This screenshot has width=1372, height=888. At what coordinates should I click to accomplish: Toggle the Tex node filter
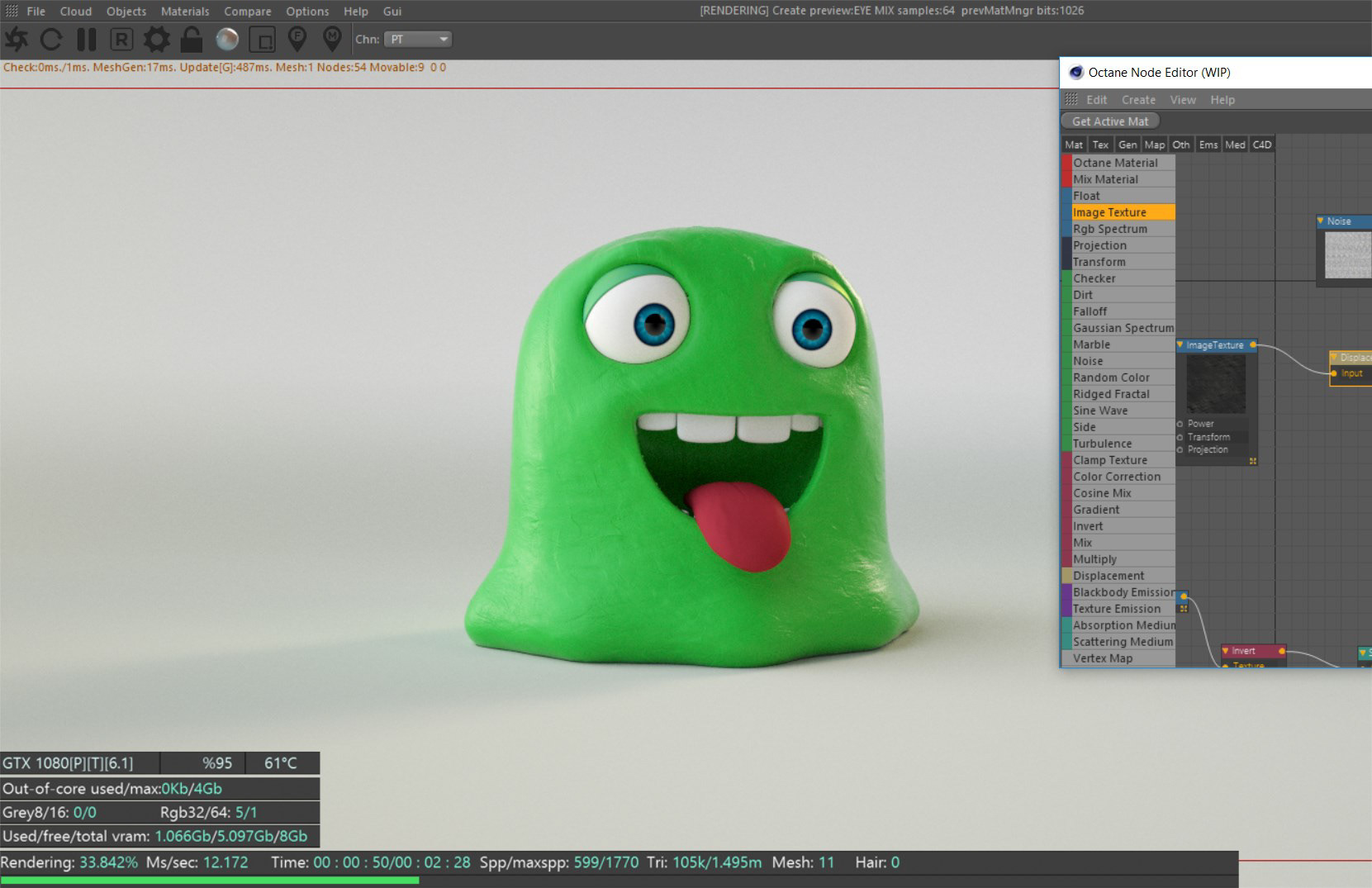pyautogui.click(x=1100, y=145)
